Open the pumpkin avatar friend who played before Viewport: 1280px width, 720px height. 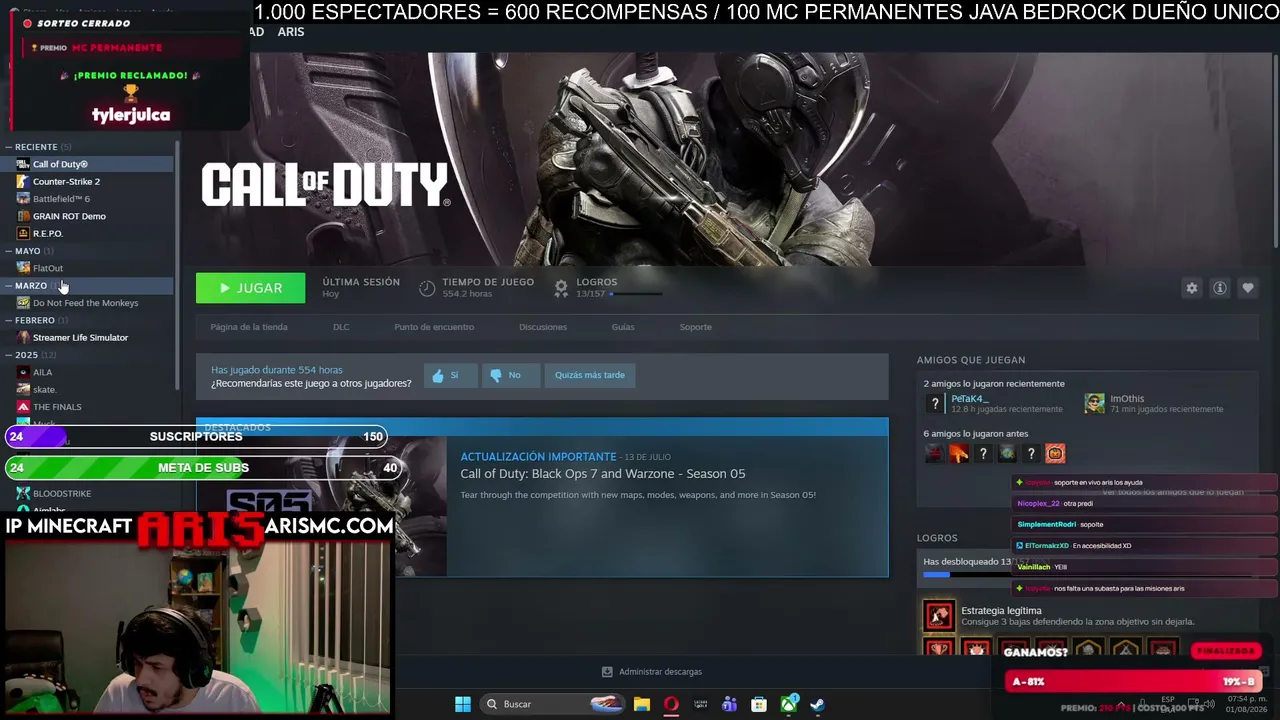pos(1055,454)
